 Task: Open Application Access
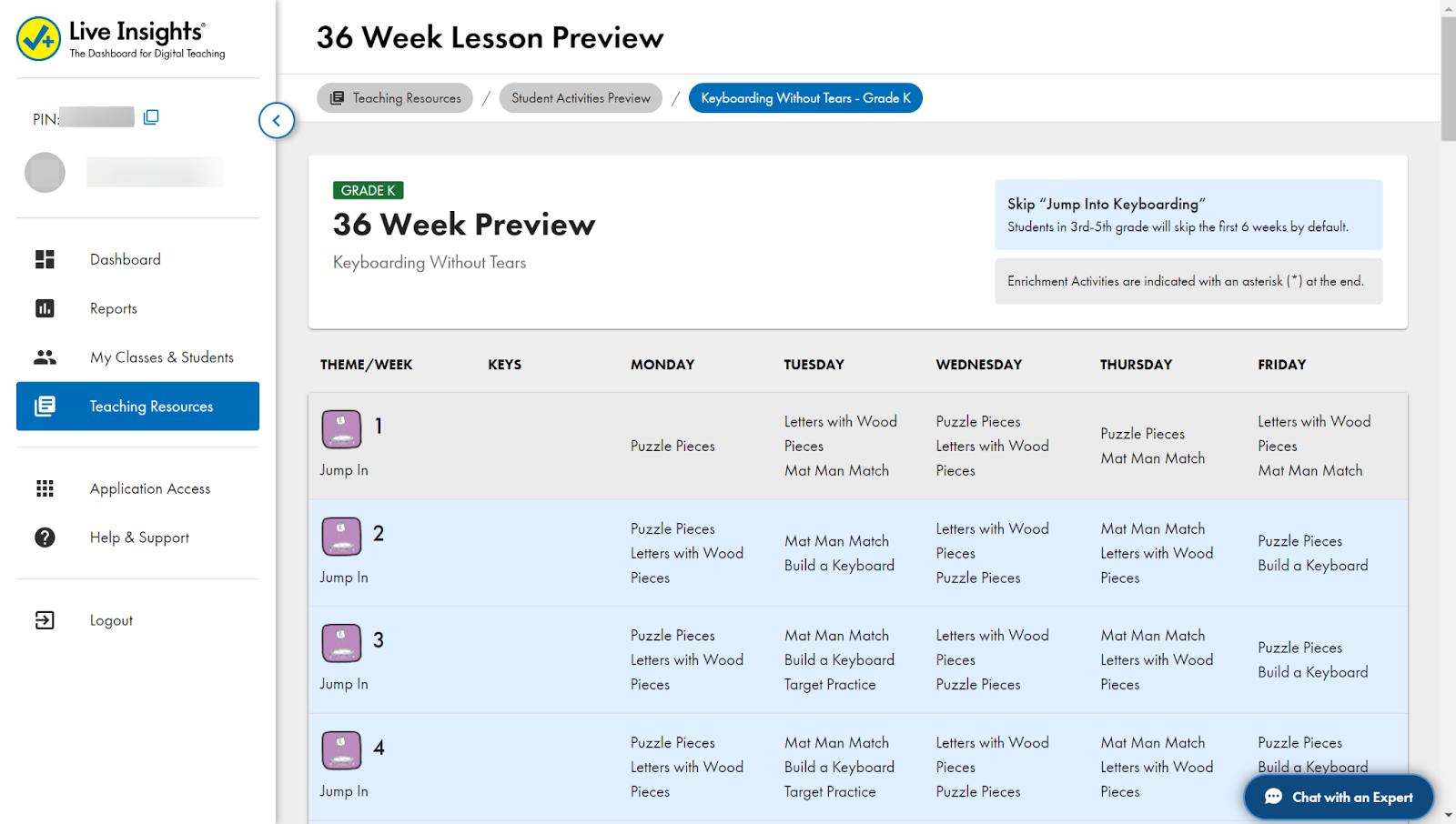click(x=149, y=488)
